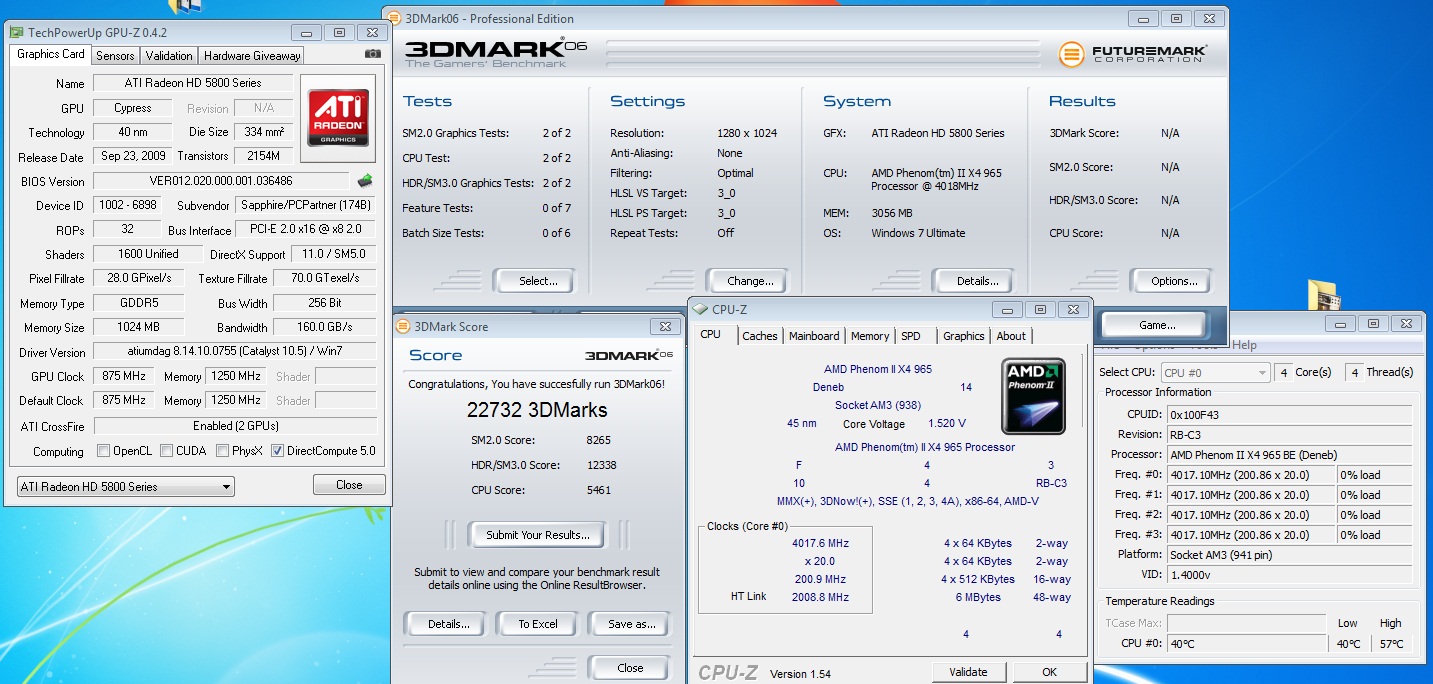Screen dimensions: 1433x684
Task: Toggle the OpenCL checkbox
Action: 103,451
